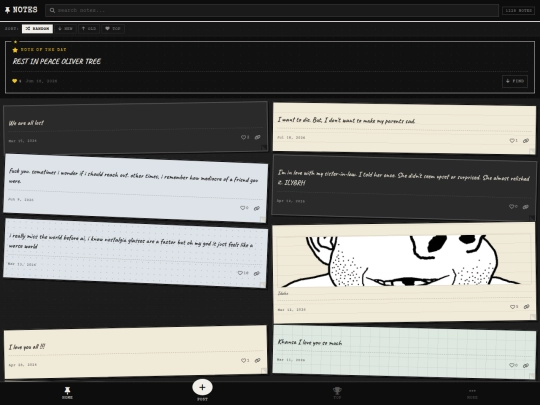Click the round plus Post button
The image size is (540, 405).
coord(202,387)
